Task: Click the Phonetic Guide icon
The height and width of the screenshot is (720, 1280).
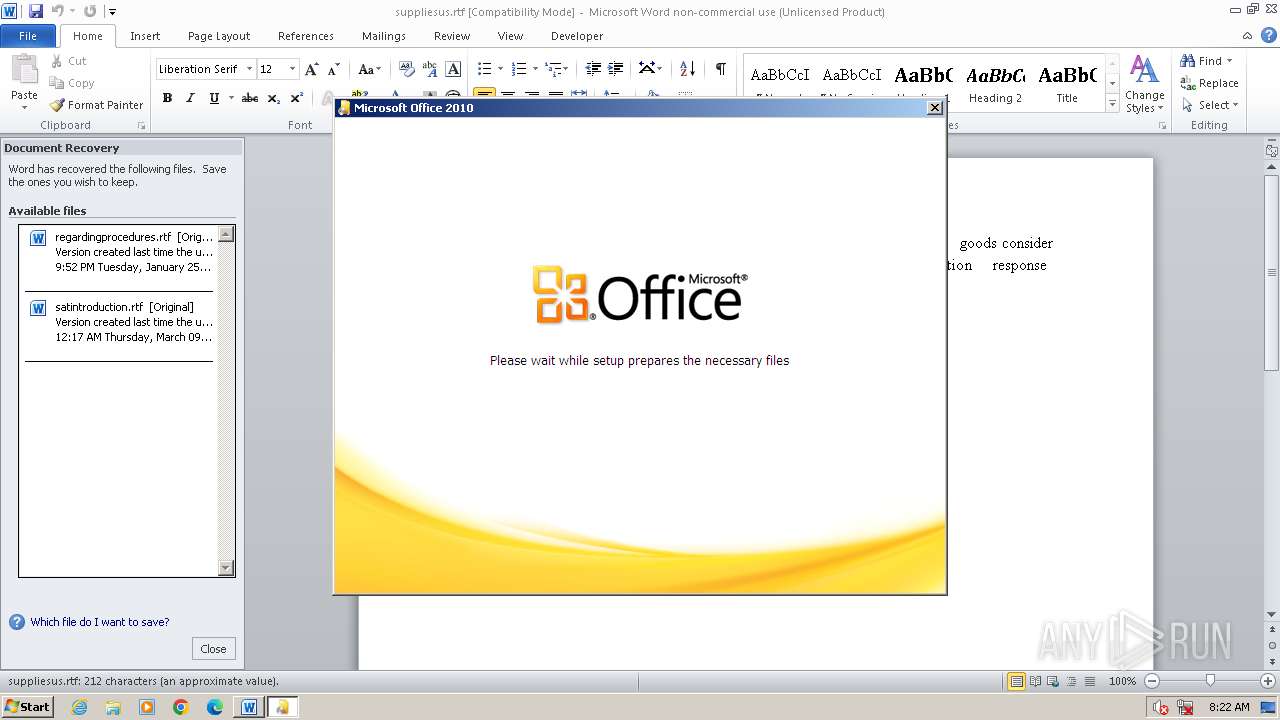Action: (430, 69)
